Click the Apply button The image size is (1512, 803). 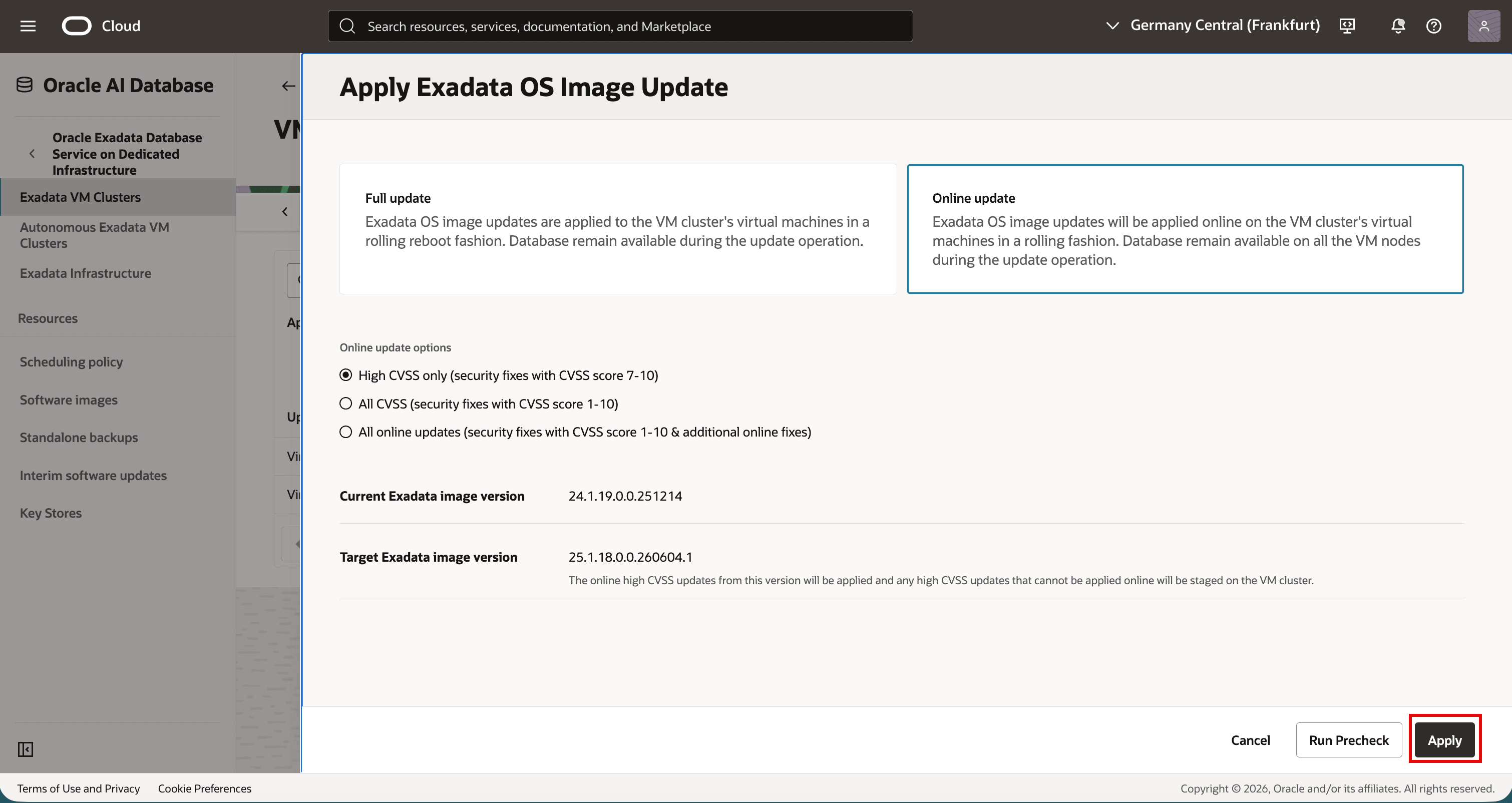pos(1444,739)
